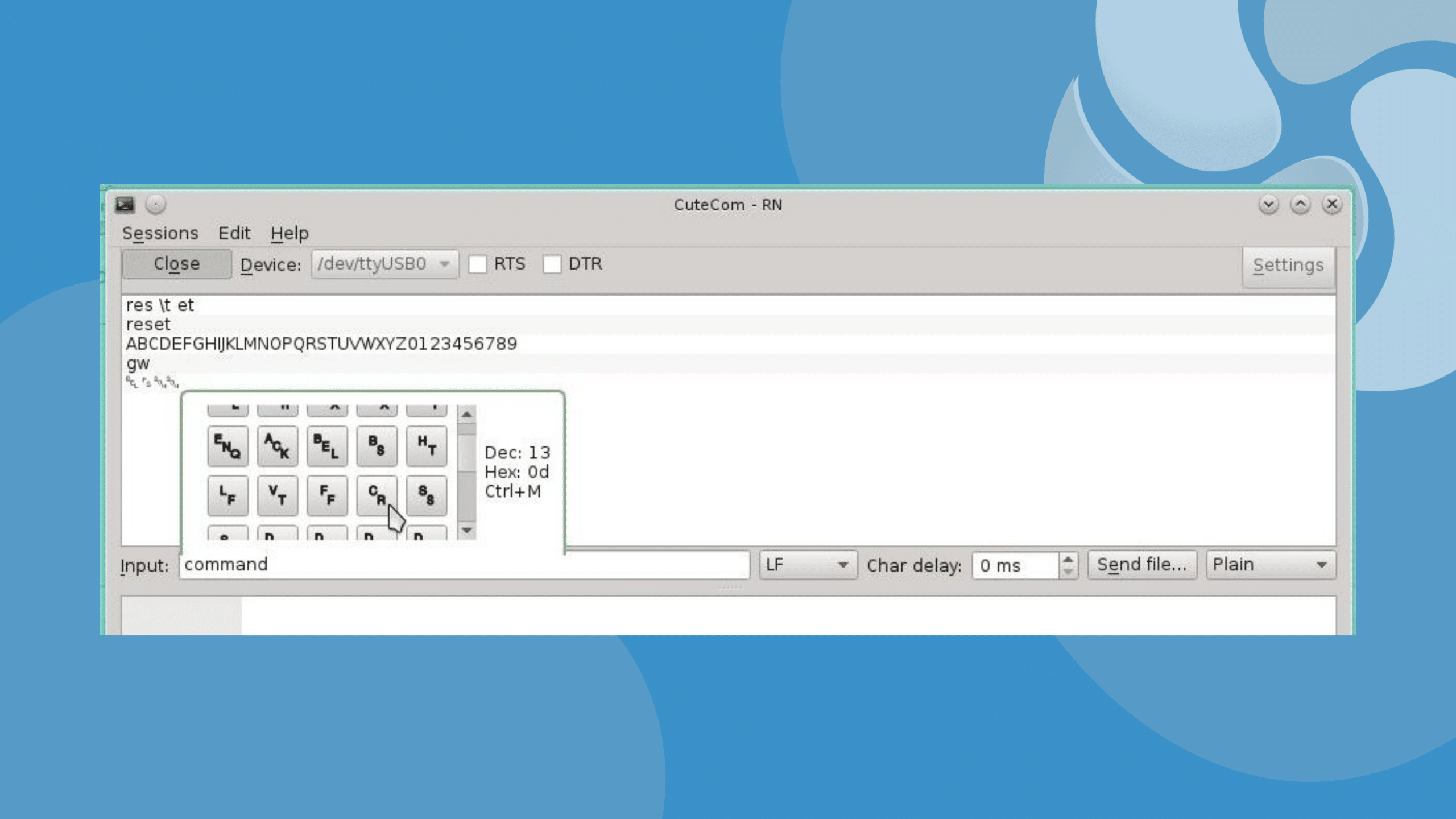Select the 'ABCDEFGHIJKLMNOPQRSTUVWXYZ0123456789' line
The height and width of the screenshot is (819, 1456).
tap(728, 344)
